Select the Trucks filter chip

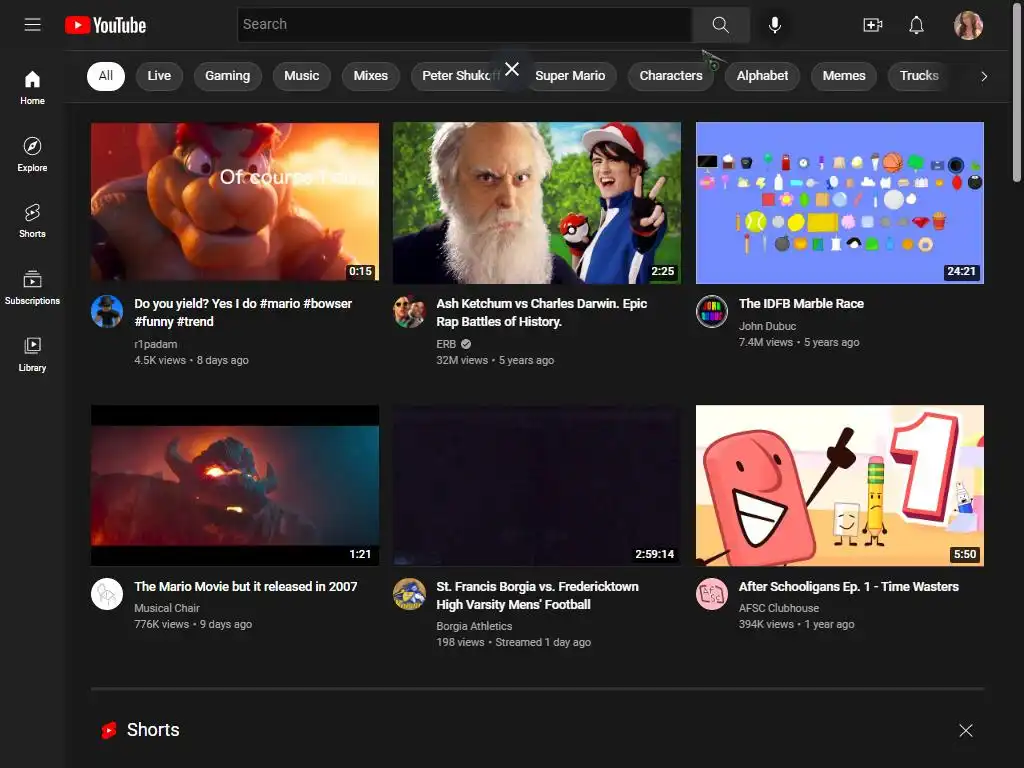coord(919,76)
